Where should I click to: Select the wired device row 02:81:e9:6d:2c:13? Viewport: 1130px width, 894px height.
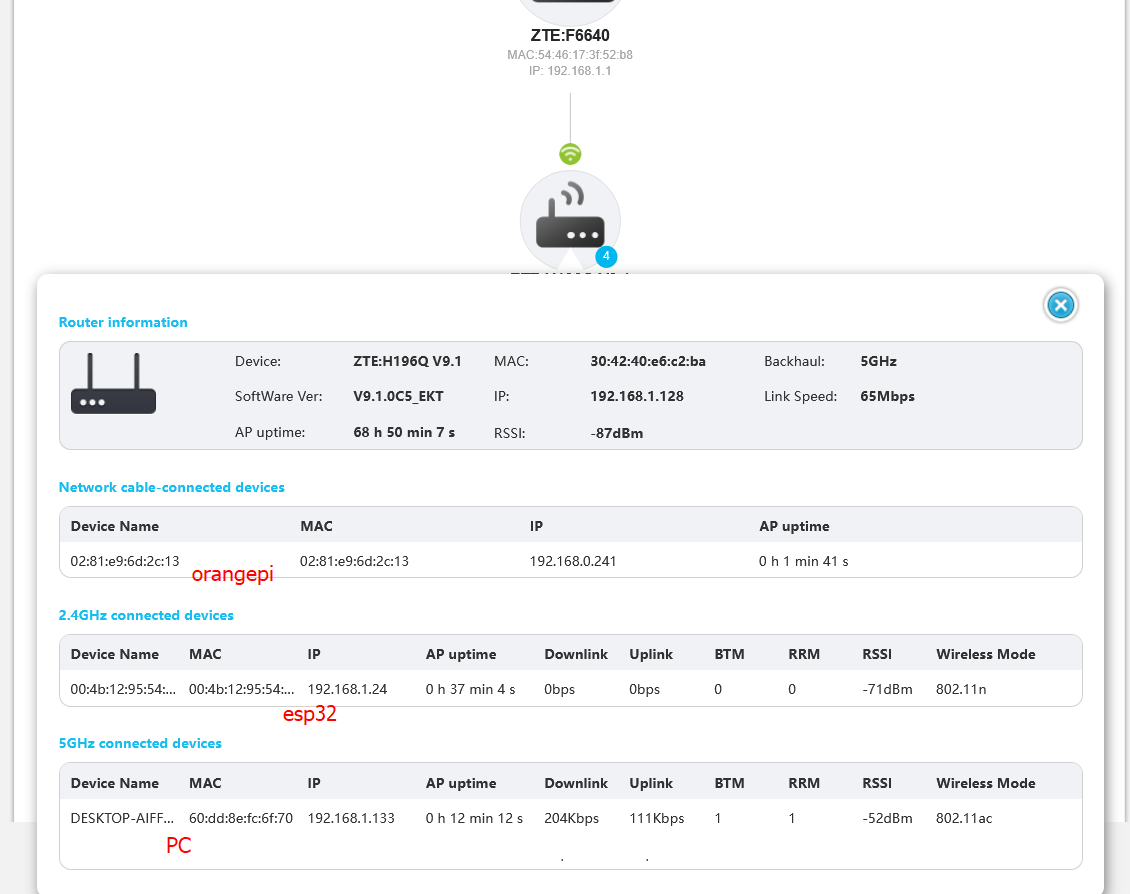tap(570, 560)
